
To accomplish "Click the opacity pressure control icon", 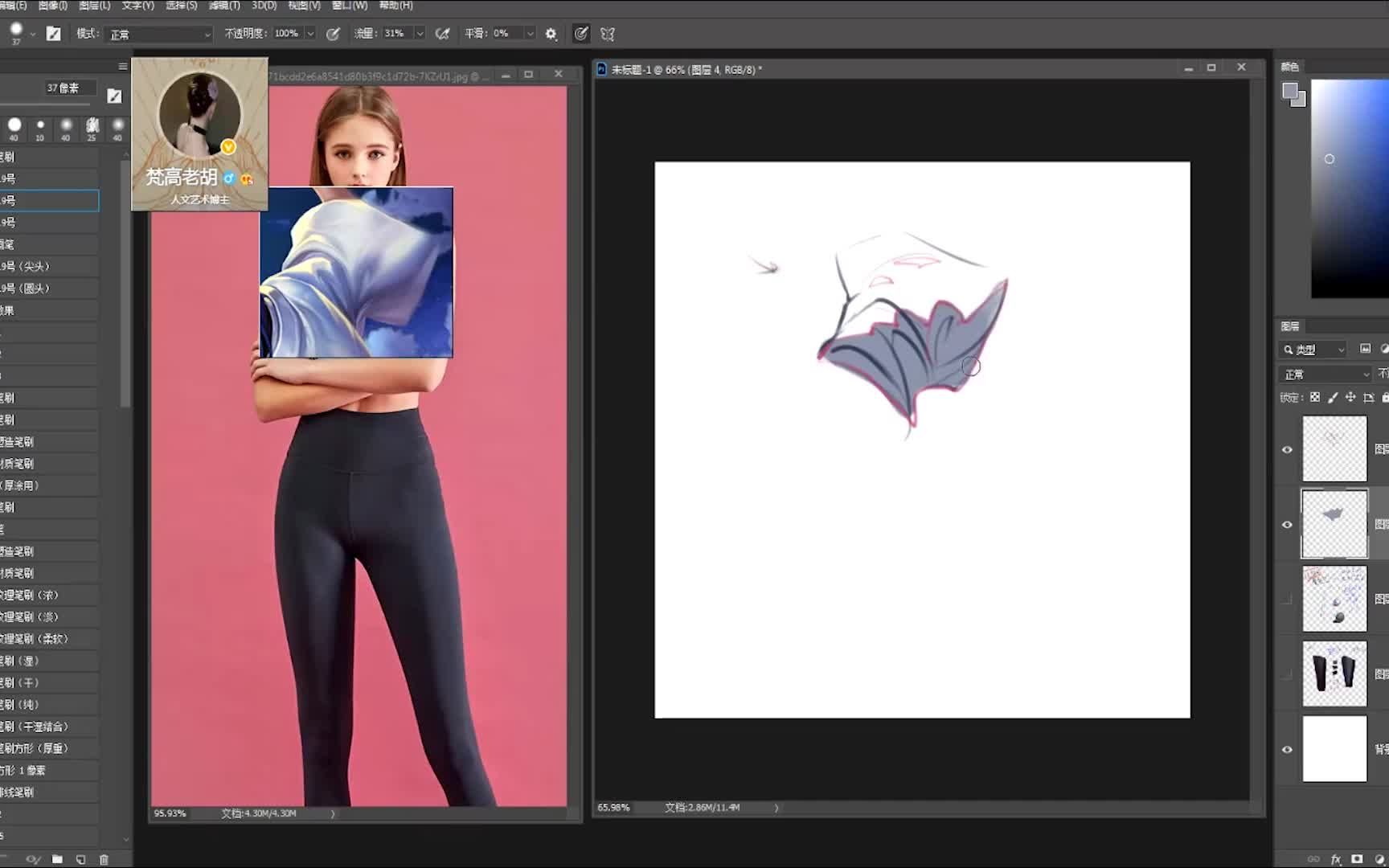I will (x=333, y=34).
